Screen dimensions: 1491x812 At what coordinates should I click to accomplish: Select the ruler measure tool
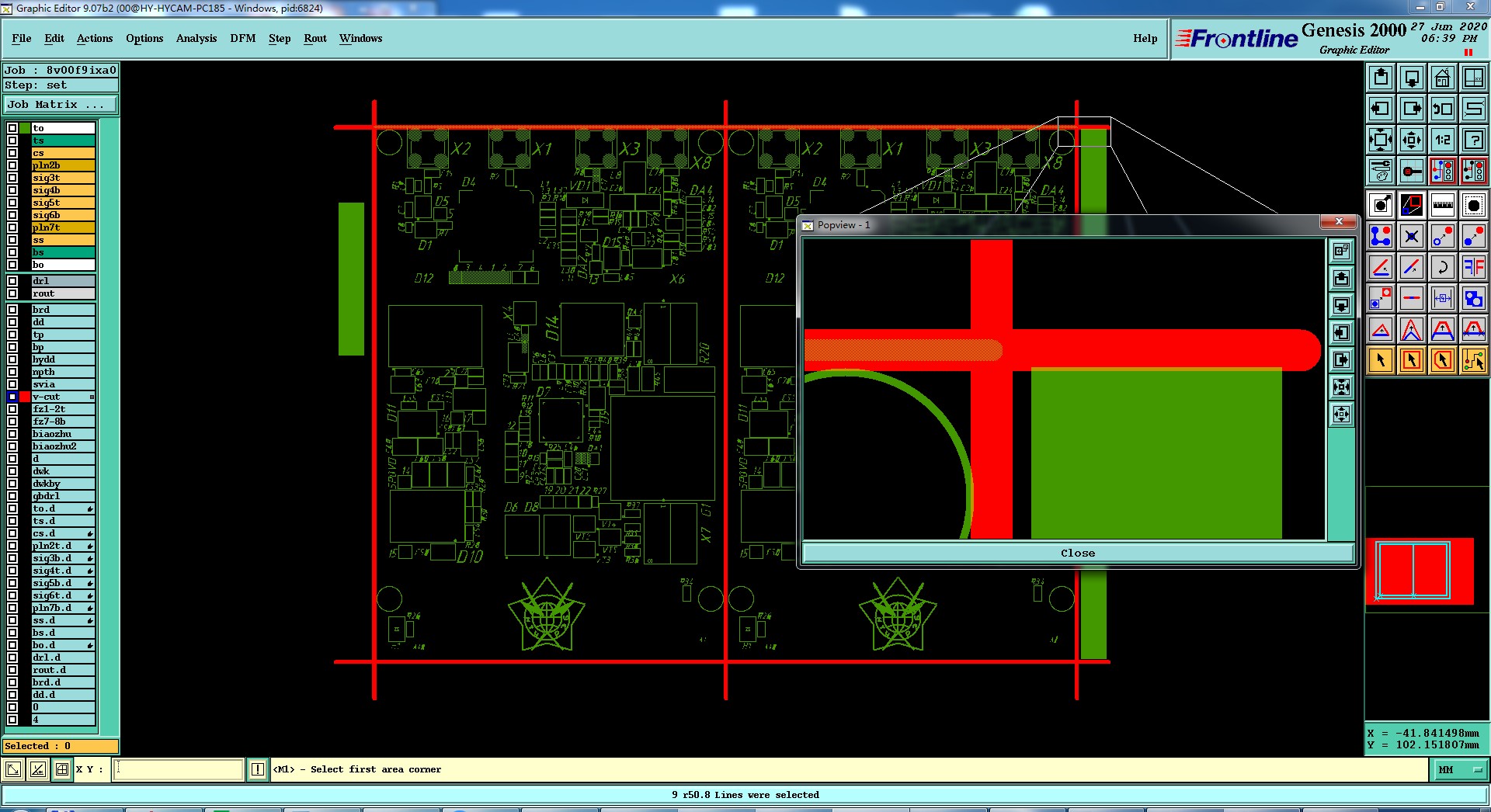pos(1443,205)
